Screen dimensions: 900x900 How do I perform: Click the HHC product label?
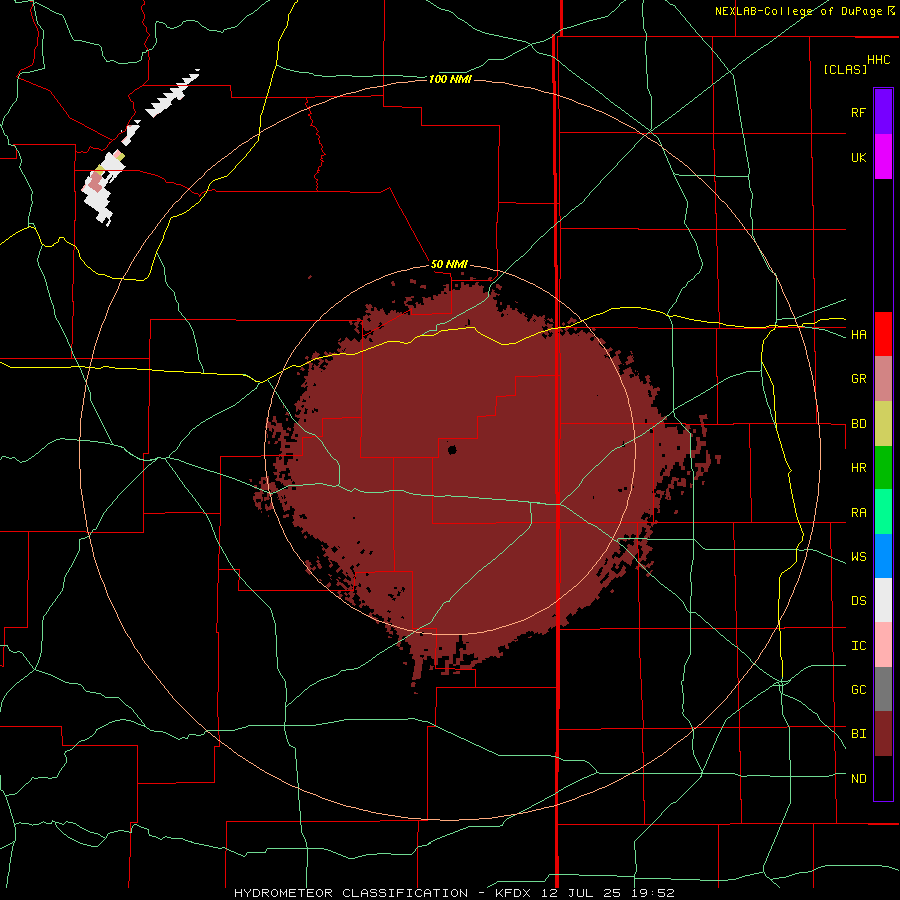click(879, 60)
